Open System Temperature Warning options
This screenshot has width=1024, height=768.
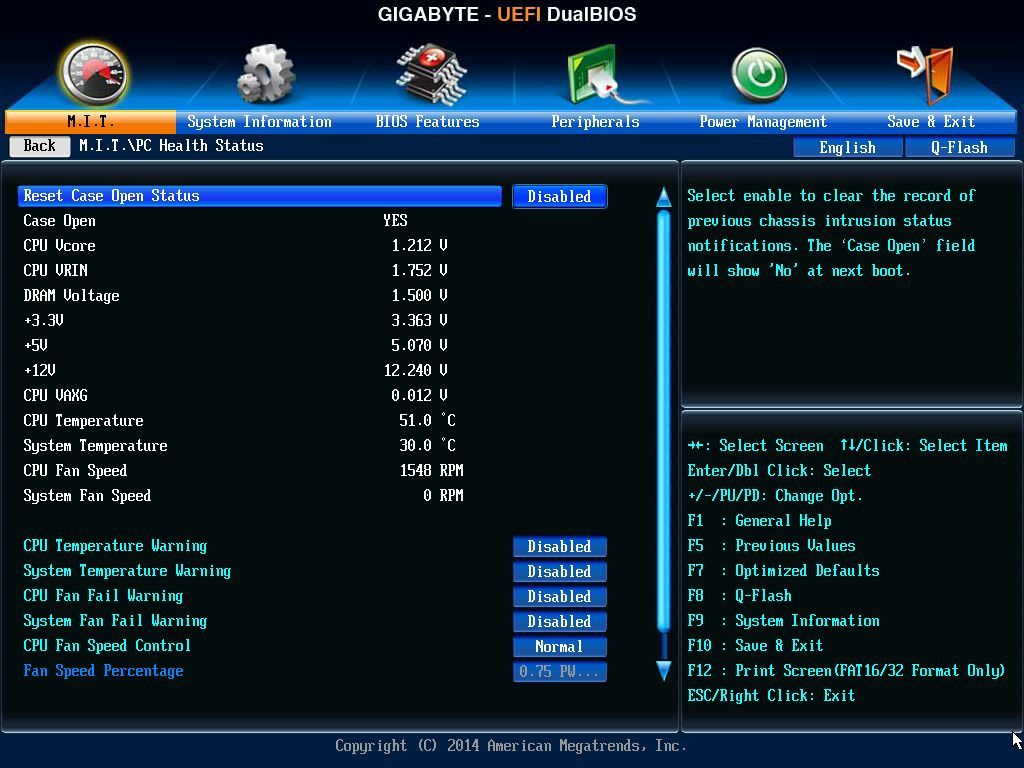click(560, 571)
